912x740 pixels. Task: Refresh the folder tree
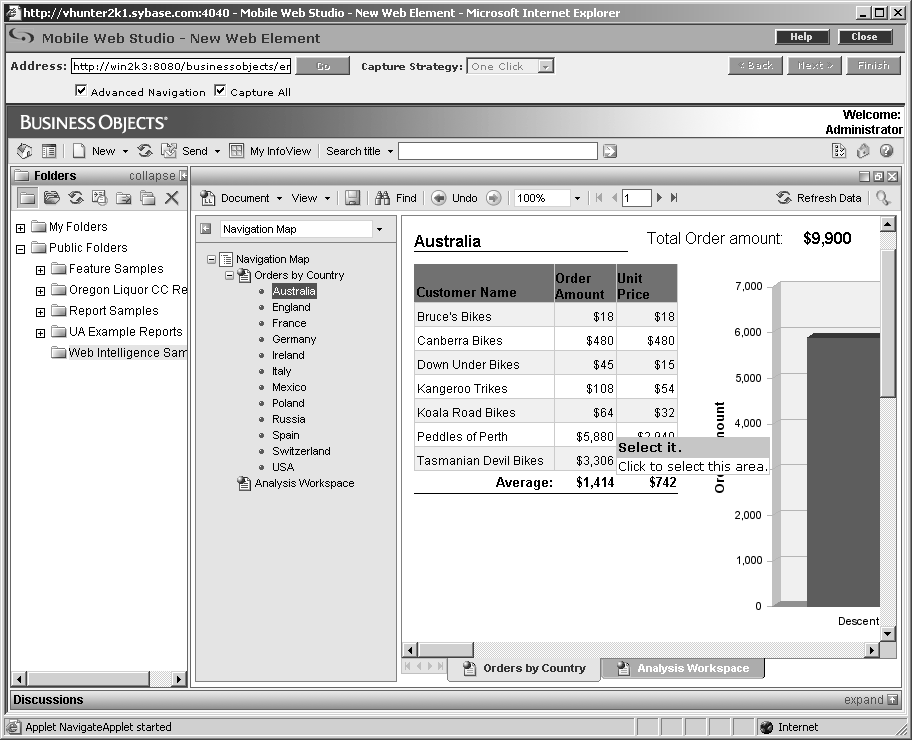[x=76, y=198]
